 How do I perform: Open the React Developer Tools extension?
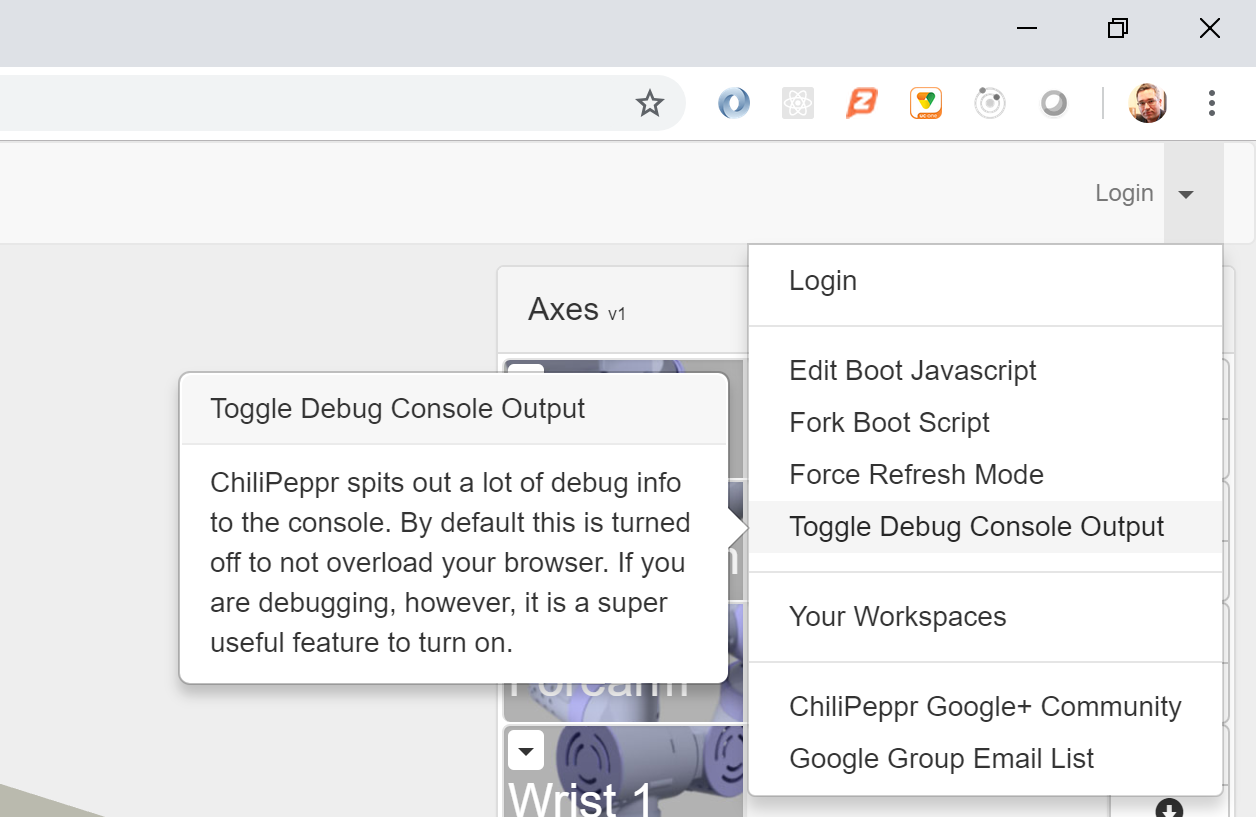pos(797,103)
